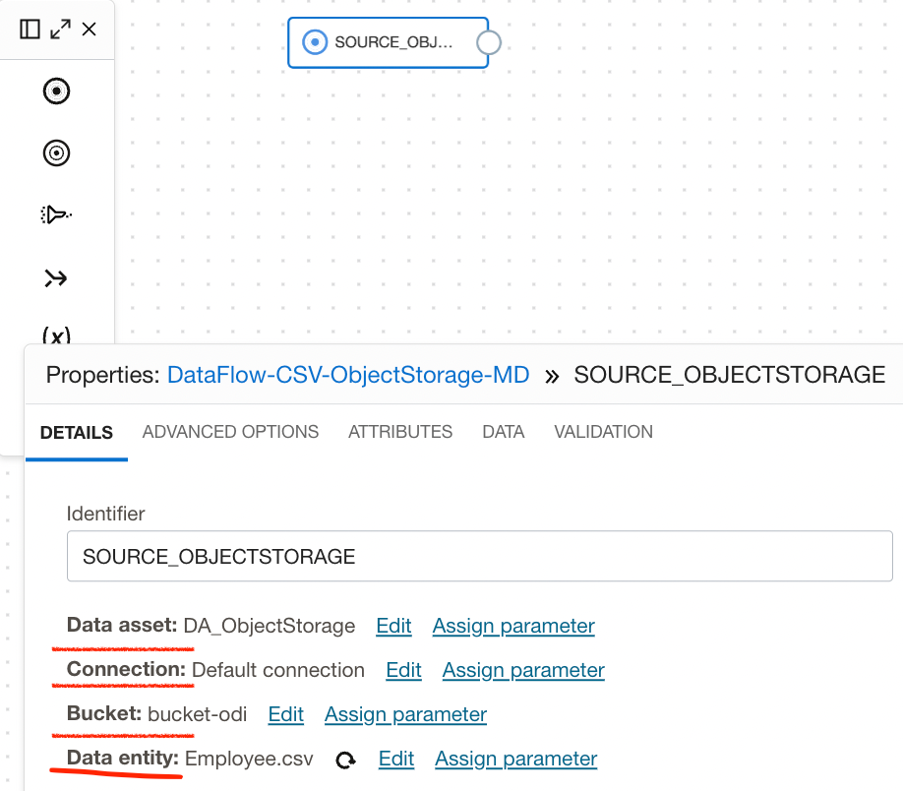Screen dimensions: 904x792
Task: Toggle the operators panel layout icon
Action: point(30,29)
